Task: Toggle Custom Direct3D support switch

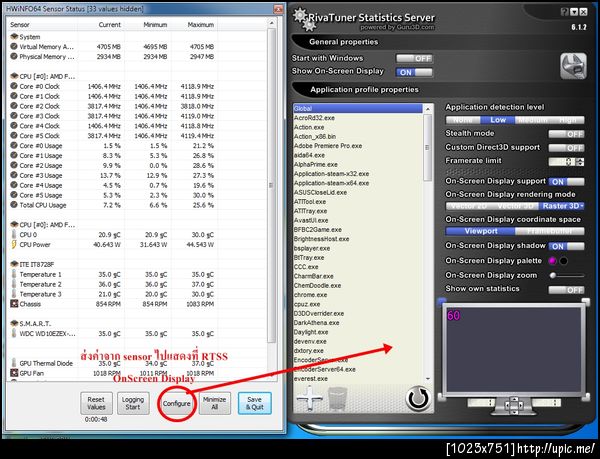Action: 566,148
